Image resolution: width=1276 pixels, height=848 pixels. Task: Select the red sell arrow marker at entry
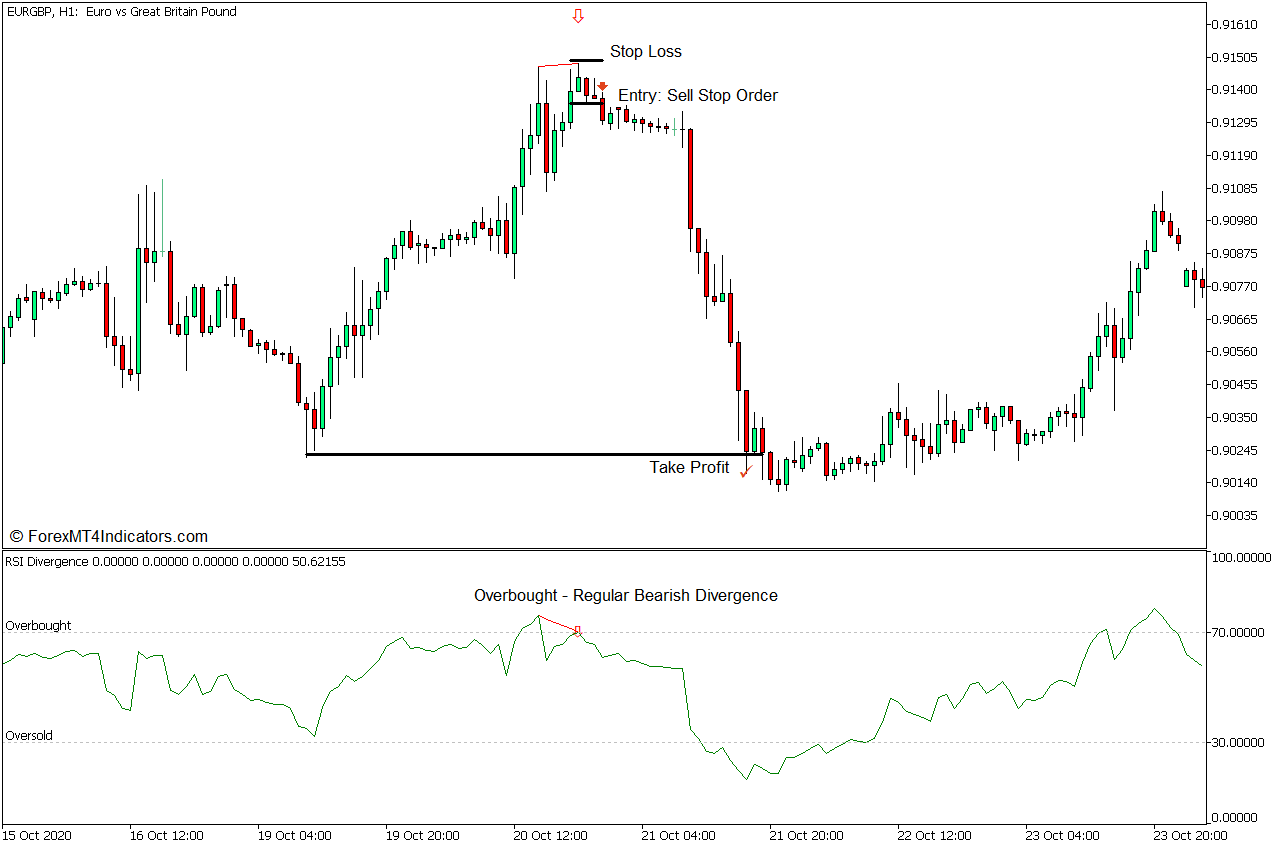coord(603,86)
